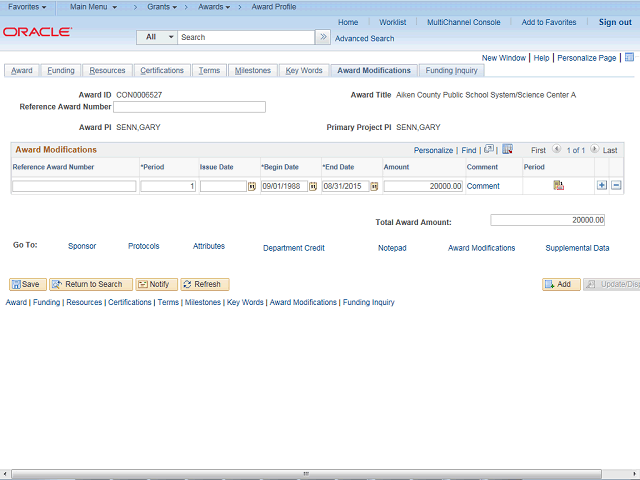Click Add to Favorites link
Screen dimensions: 640x480
click(549, 22)
